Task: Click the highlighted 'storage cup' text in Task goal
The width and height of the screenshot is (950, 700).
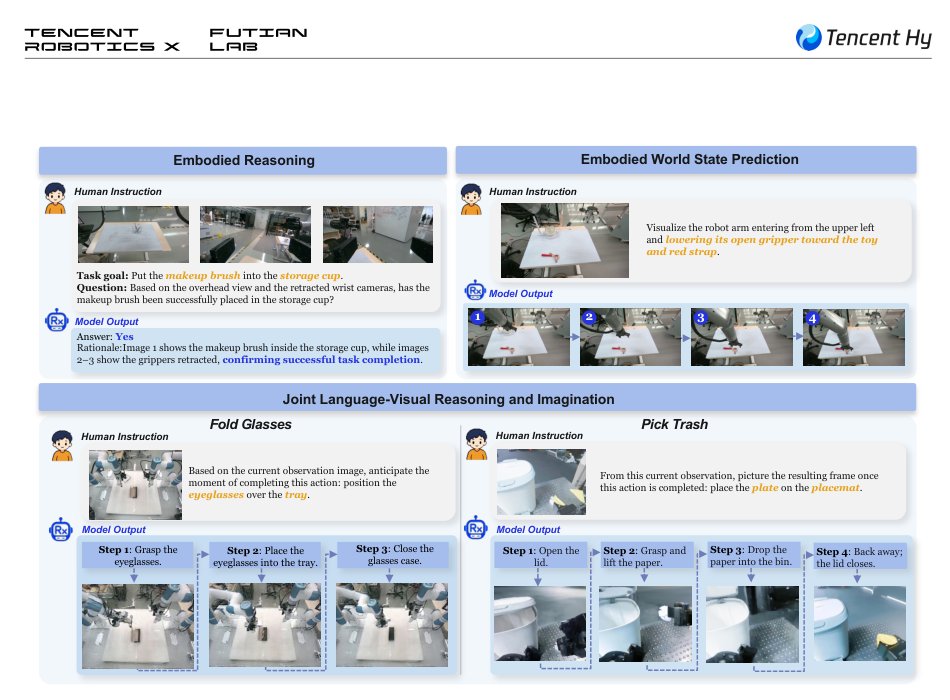Action: coord(310,276)
